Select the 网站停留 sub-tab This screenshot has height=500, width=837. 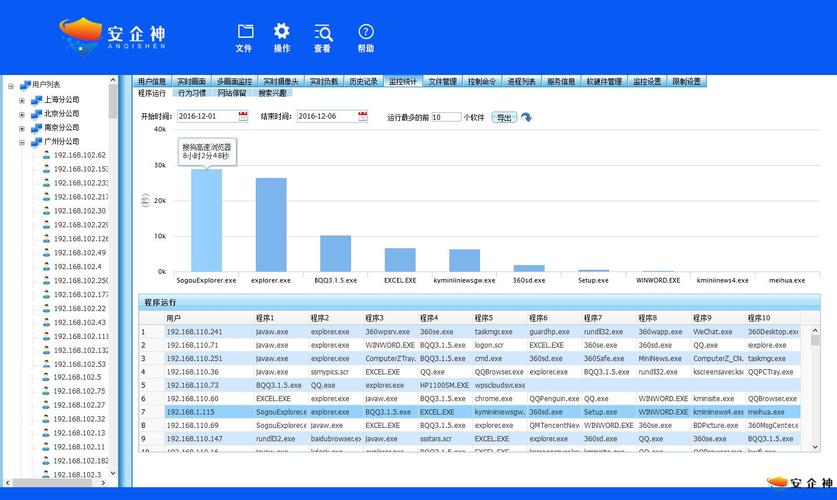point(232,93)
